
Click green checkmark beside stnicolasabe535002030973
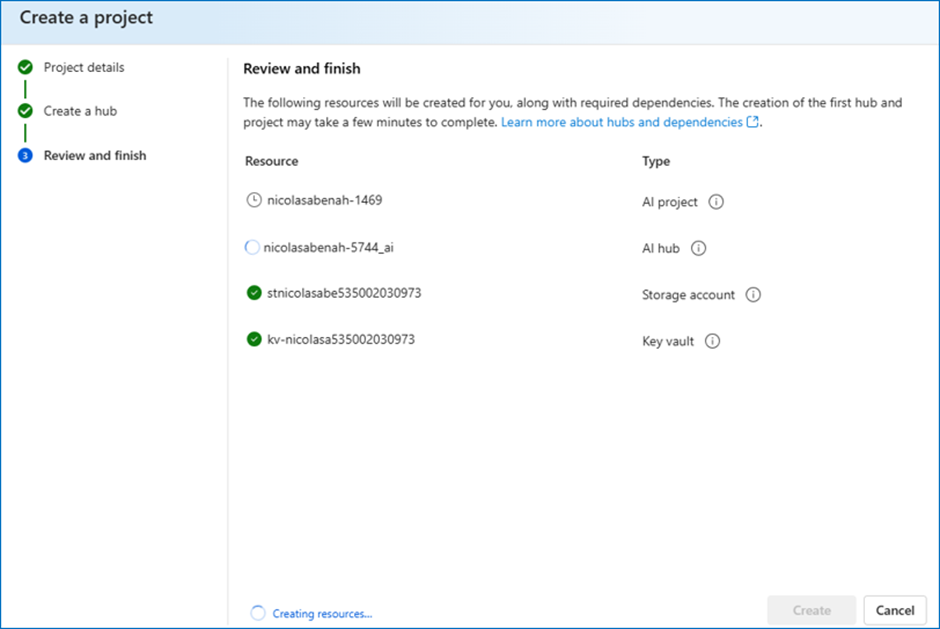[254, 293]
